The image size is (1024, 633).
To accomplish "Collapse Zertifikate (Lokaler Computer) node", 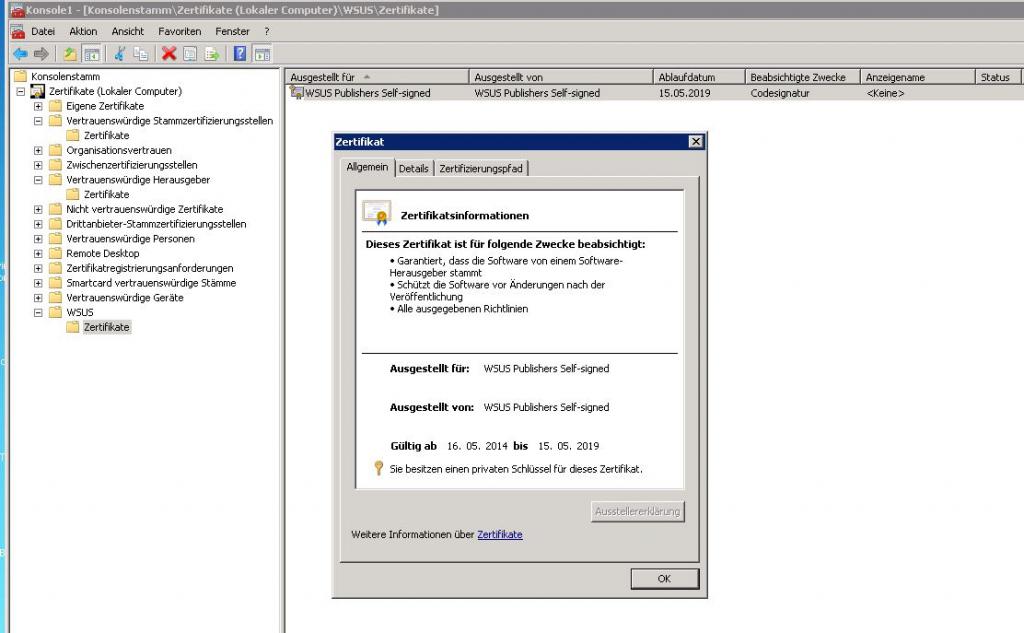I will tap(21, 91).
